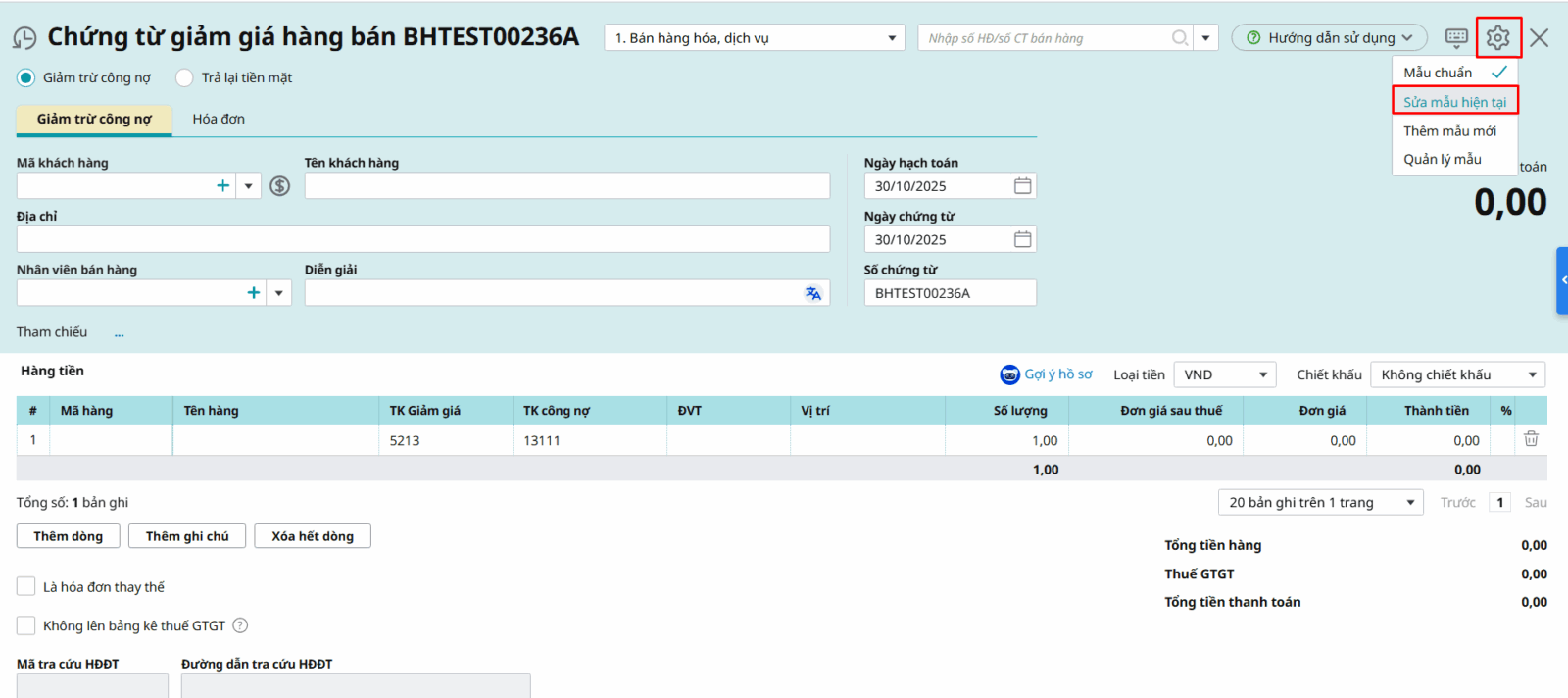Click the settings gear icon
The height and width of the screenshot is (698, 1568).
[x=1497, y=38]
